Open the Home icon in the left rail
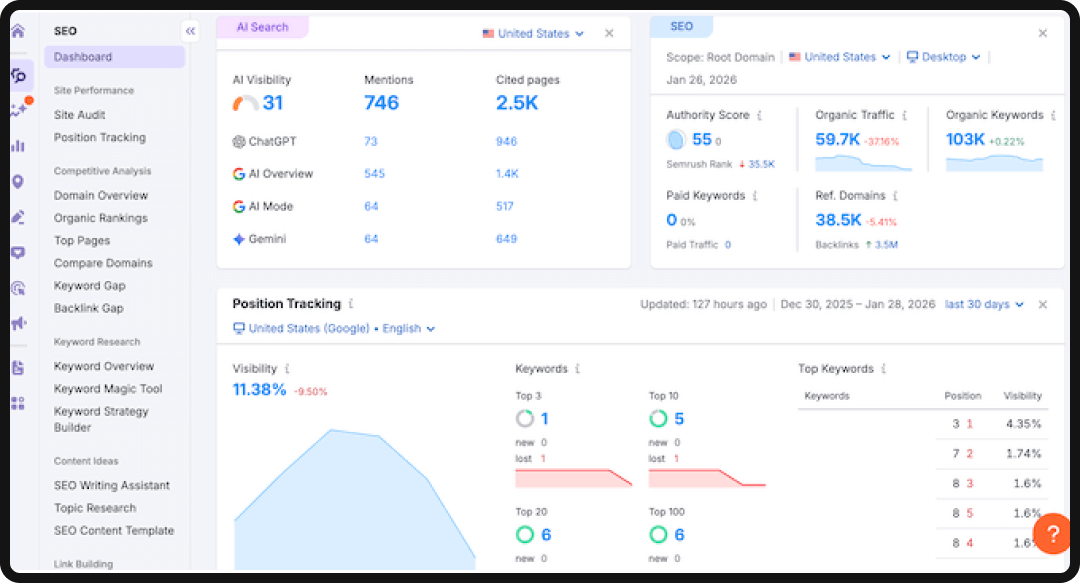This screenshot has height=583, width=1080. [17, 31]
